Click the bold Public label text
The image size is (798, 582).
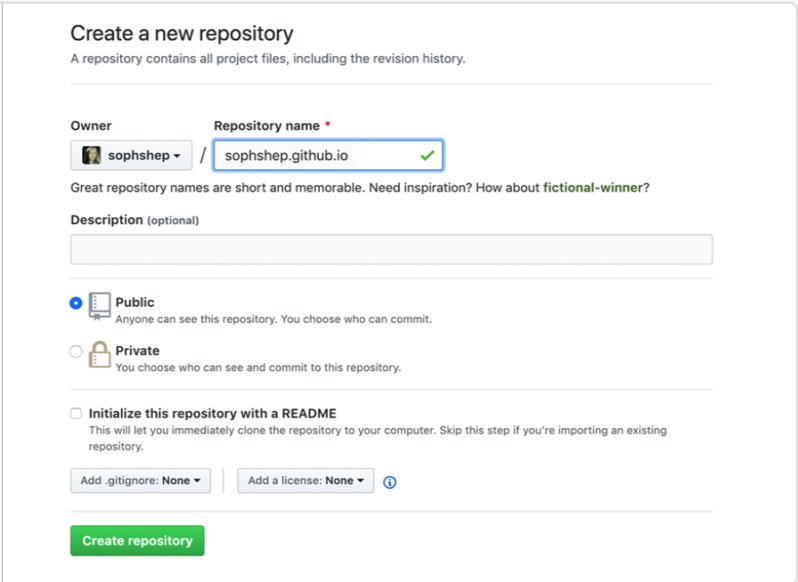point(135,302)
